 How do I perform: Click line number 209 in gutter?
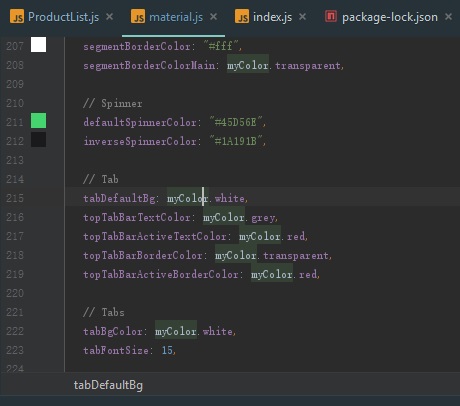[x=15, y=84]
